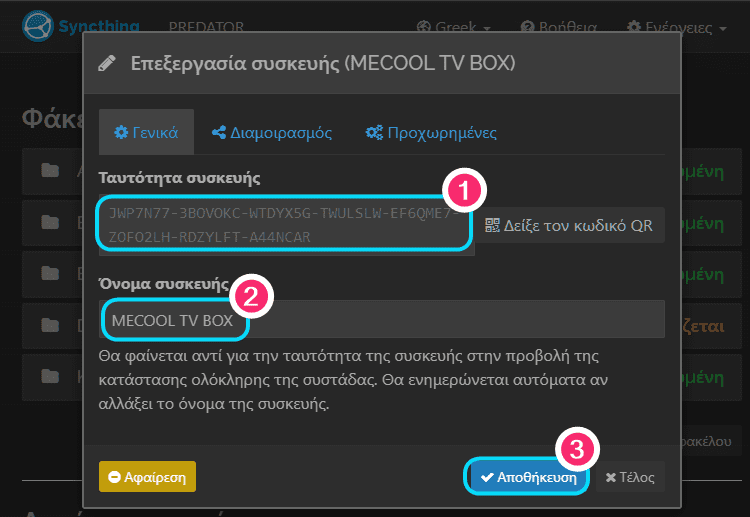Open the Ενέργειες actions dropdown
750x517 pixels.
[677, 27]
